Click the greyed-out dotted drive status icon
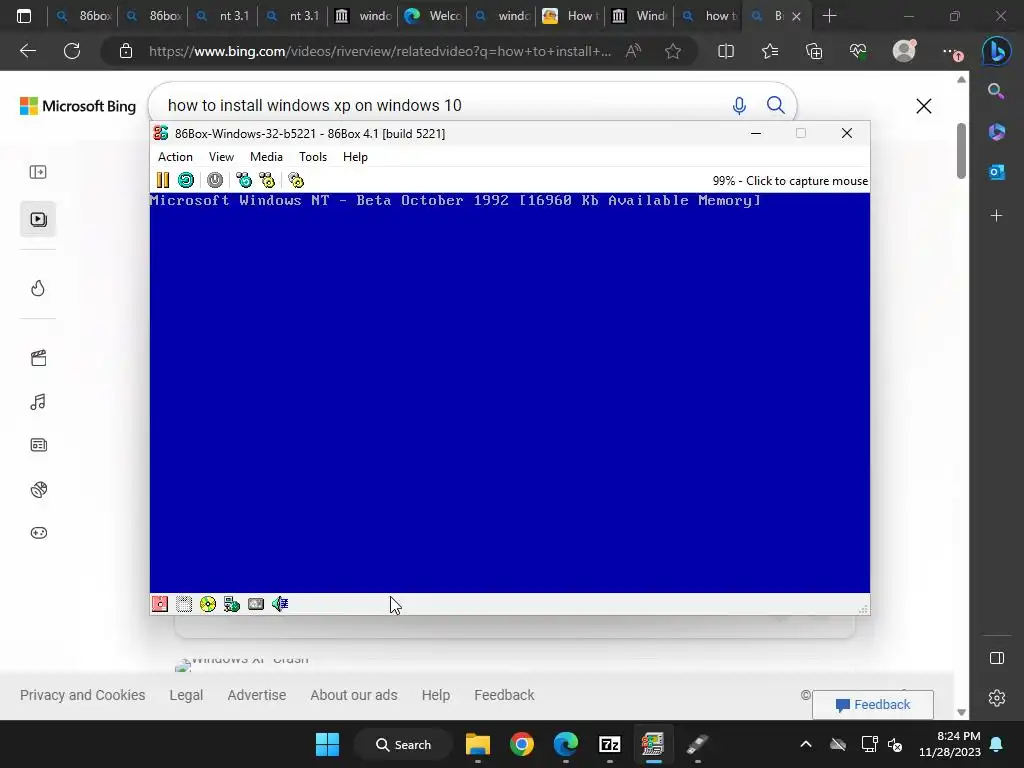 coord(184,604)
